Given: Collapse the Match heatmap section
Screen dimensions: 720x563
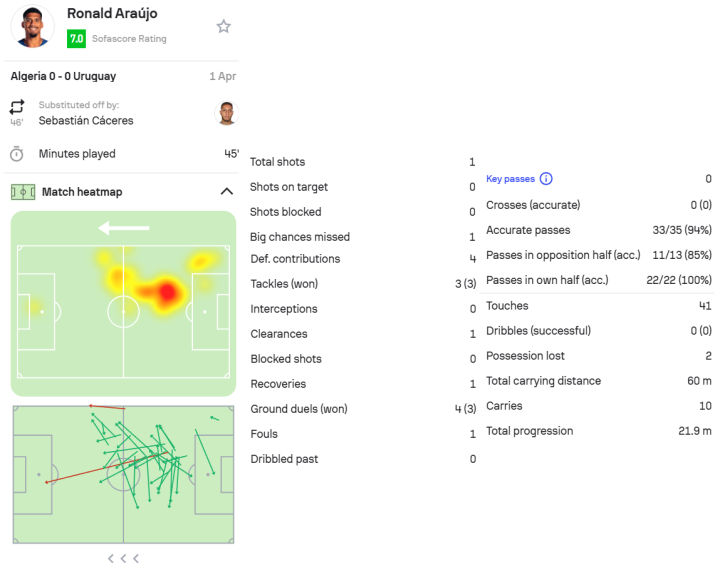Looking at the screenshot, I should click(x=225, y=192).
